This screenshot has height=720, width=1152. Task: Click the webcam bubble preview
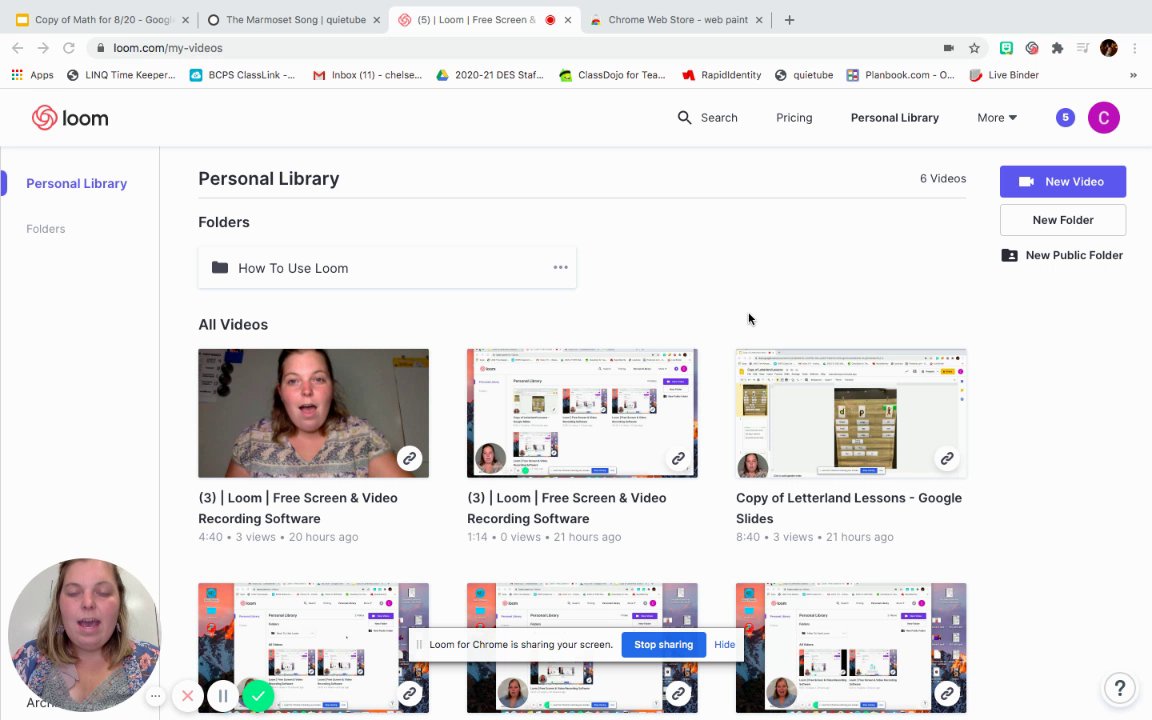pyautogui.click(x=83, y=634)
